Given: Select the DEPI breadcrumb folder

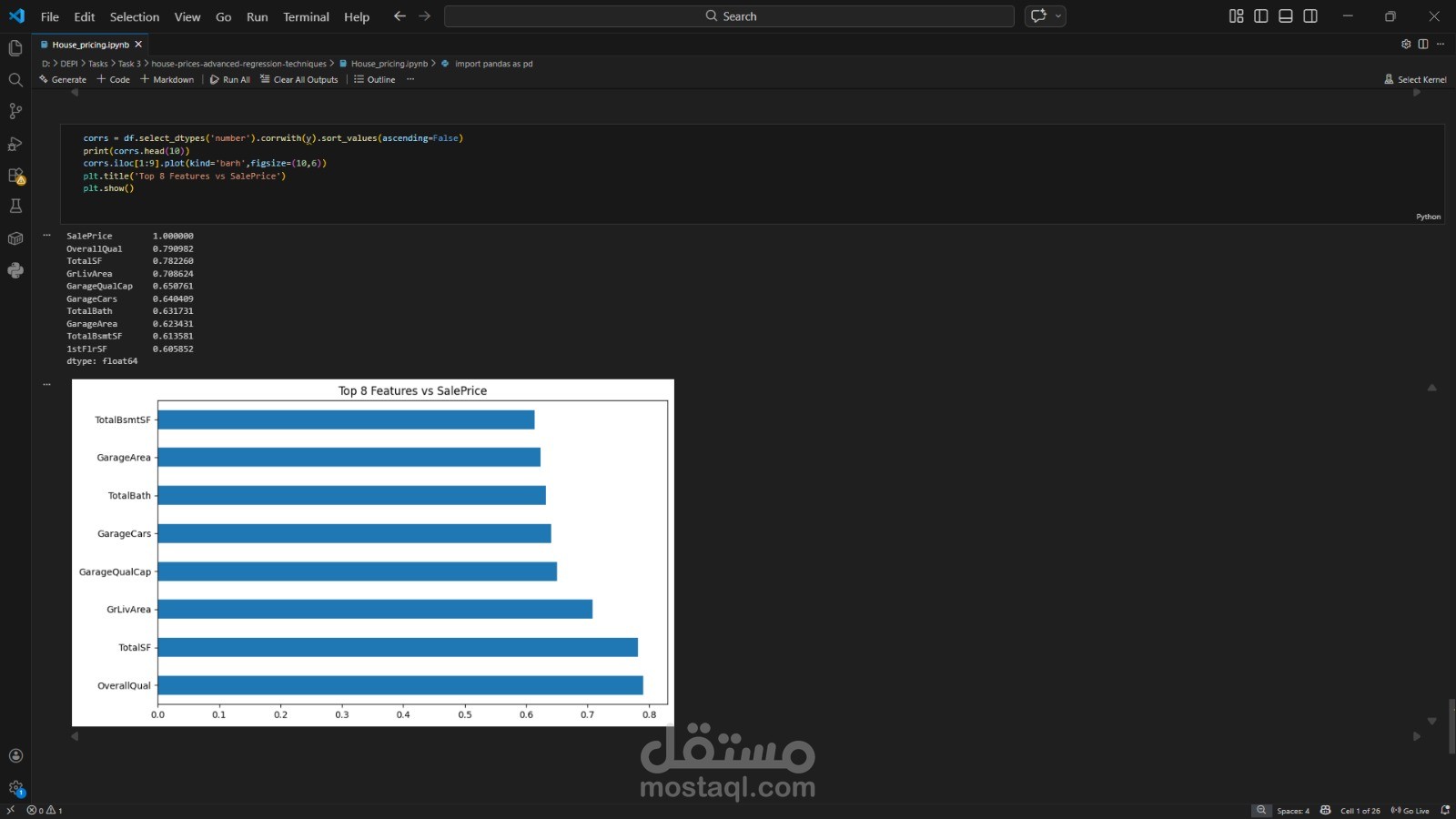Looking at the screenshot, I should click(69, 64).
